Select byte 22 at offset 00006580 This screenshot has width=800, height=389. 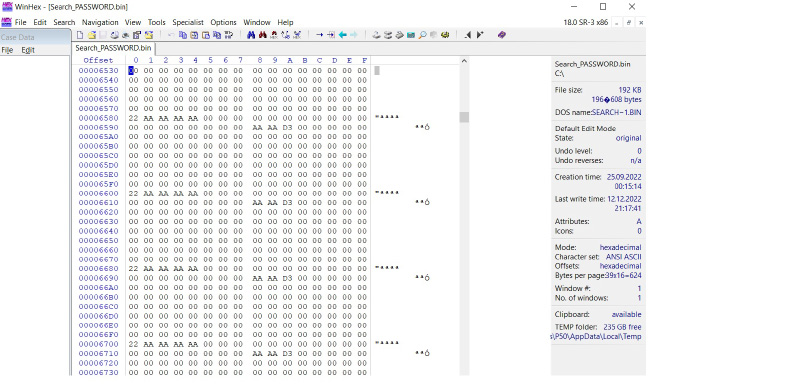coord(134,118)
